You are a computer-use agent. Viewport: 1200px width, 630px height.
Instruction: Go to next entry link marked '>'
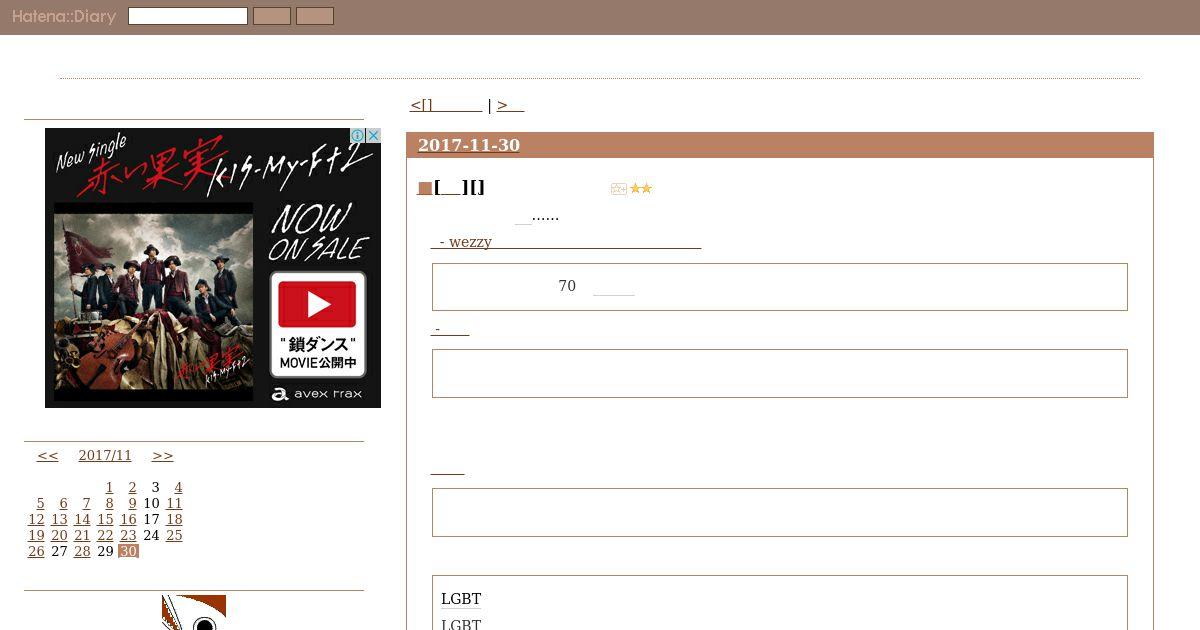point(510,105)
